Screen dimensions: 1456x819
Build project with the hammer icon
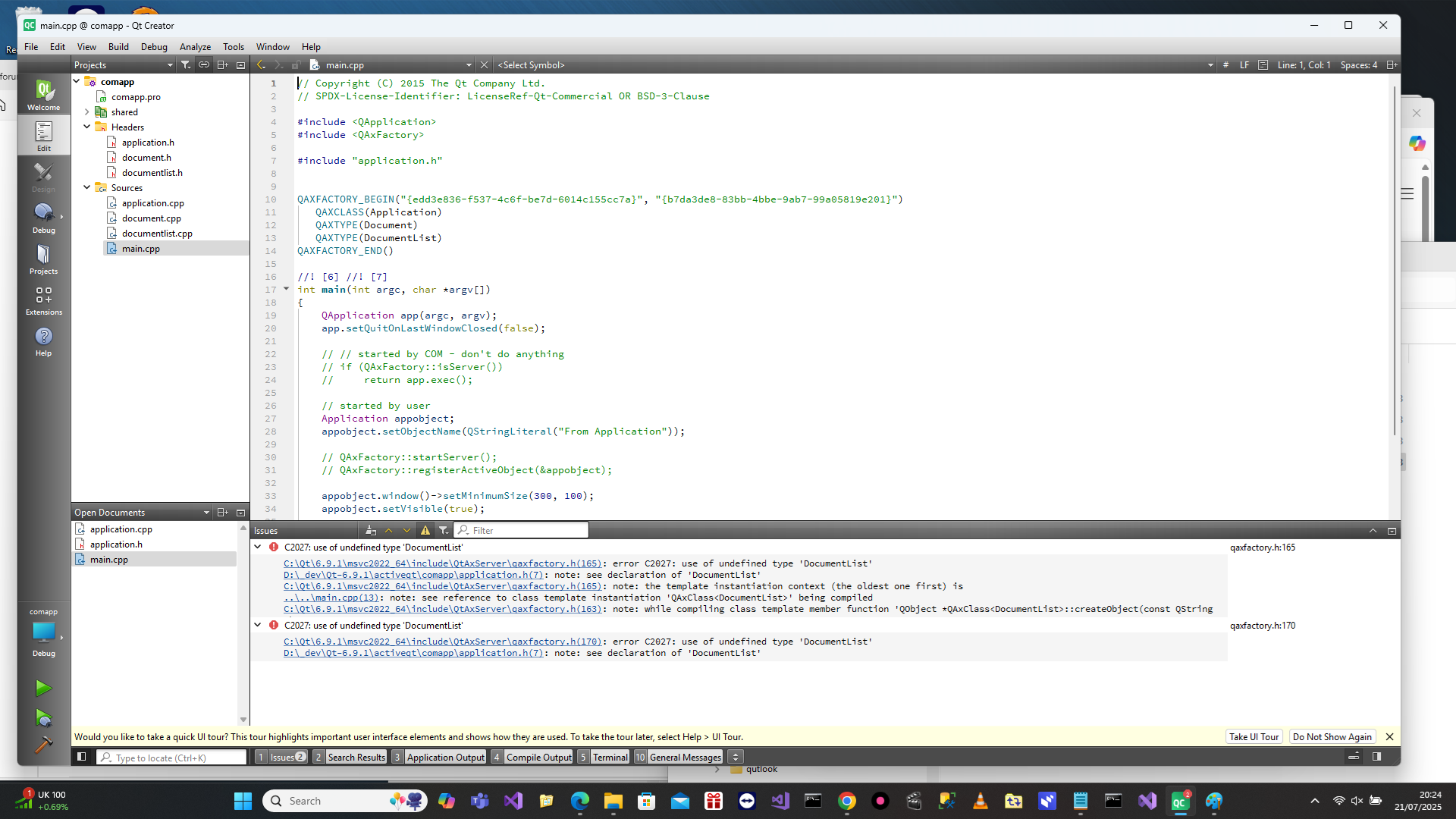pyautogui.click(x=43, y=745)
